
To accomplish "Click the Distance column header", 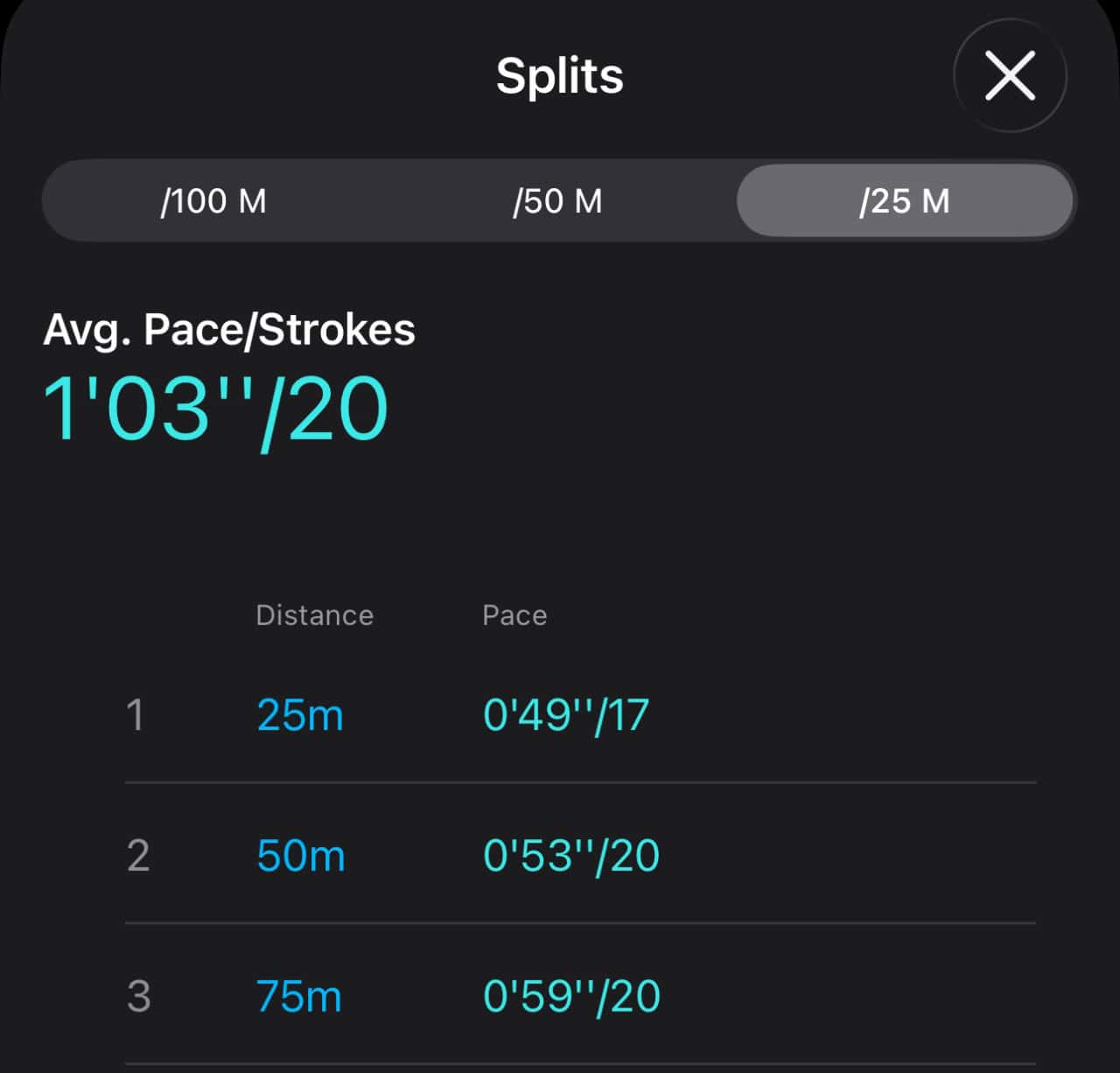I will tap(314, 615).
